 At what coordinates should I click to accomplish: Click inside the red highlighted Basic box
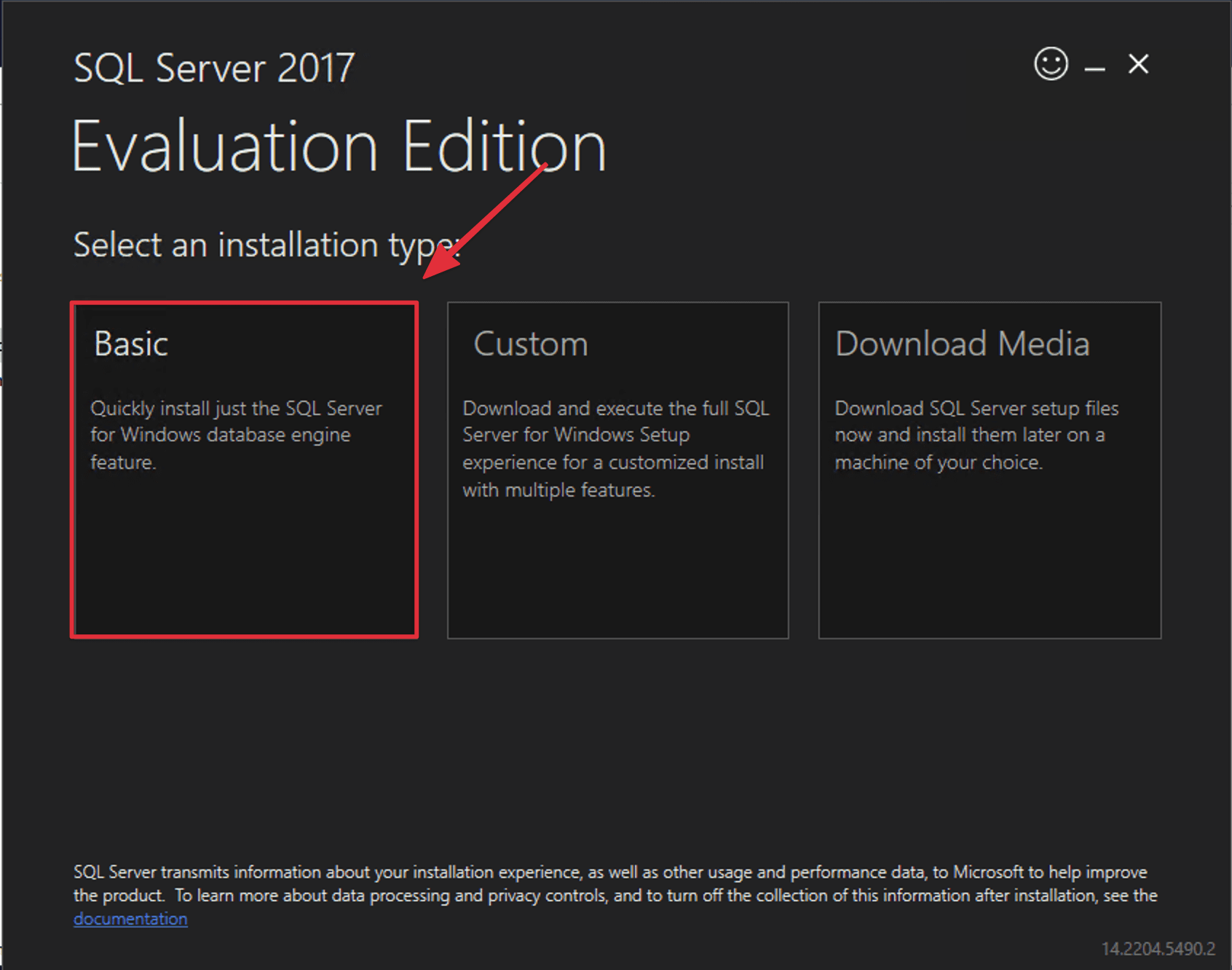(x=244, y=553)
